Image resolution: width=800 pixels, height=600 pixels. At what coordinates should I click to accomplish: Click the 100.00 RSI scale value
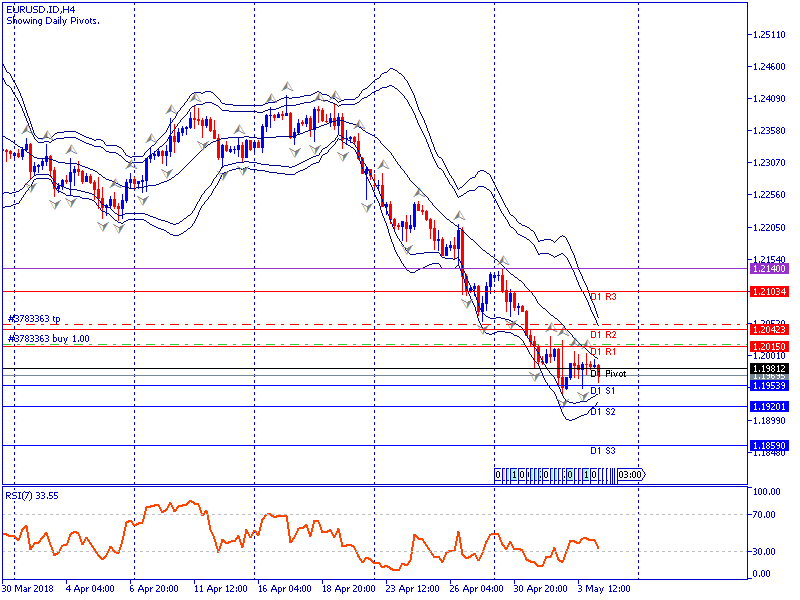(767, 491)
